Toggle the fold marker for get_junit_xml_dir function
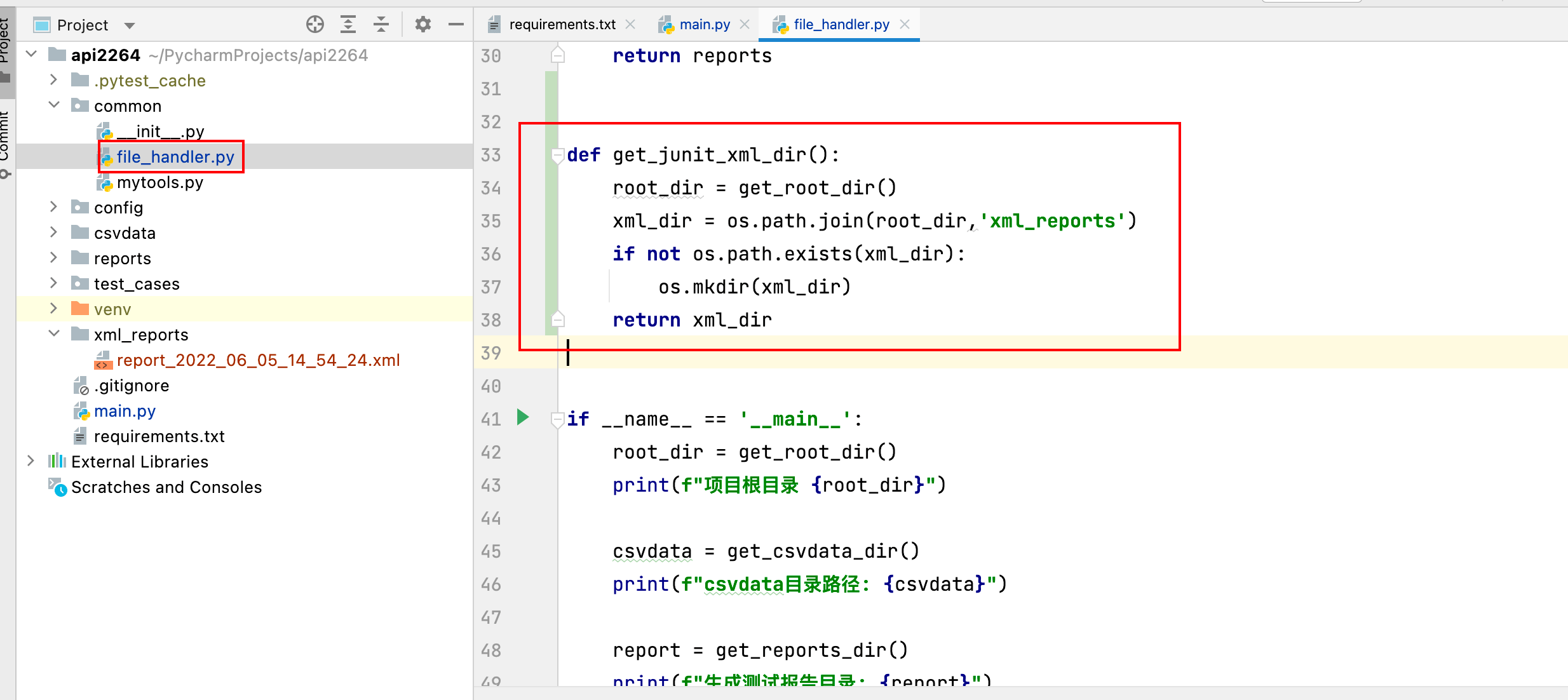The height and width of the screenshot is (700, 1568). [x=558, y=154]
